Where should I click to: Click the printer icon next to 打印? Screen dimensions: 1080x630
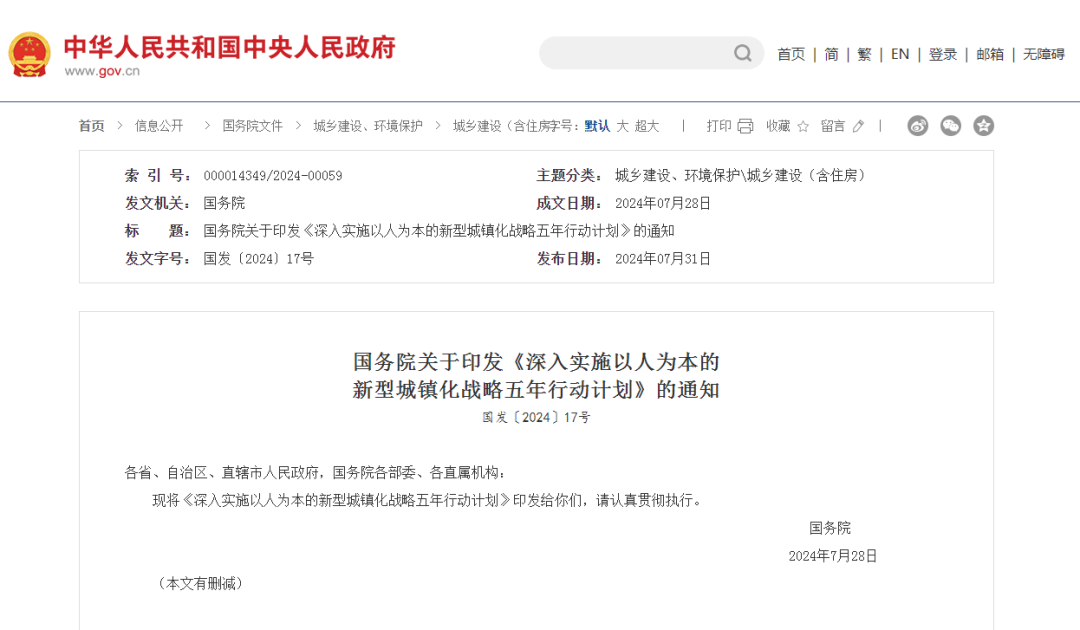tap(745, 126)
